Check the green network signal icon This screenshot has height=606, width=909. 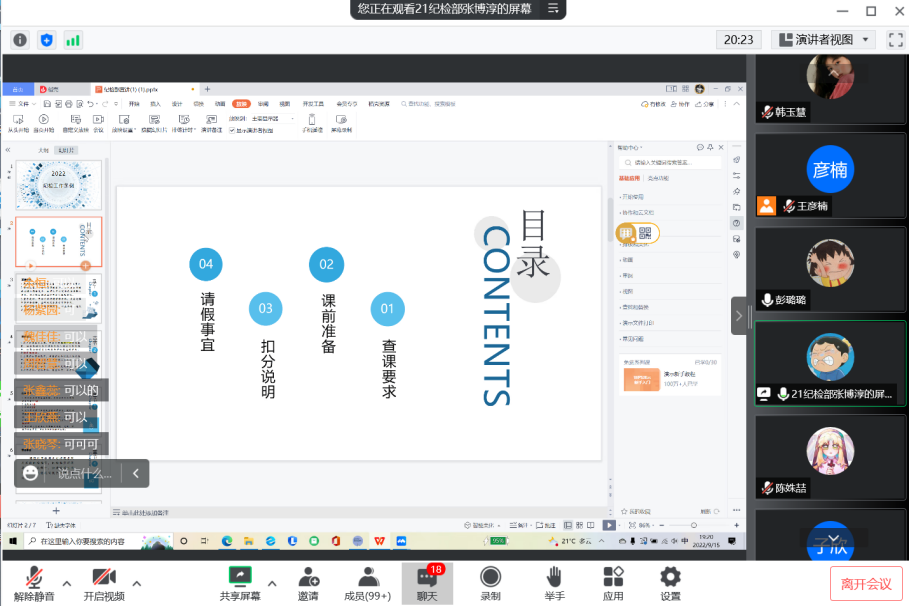point(73,40)
